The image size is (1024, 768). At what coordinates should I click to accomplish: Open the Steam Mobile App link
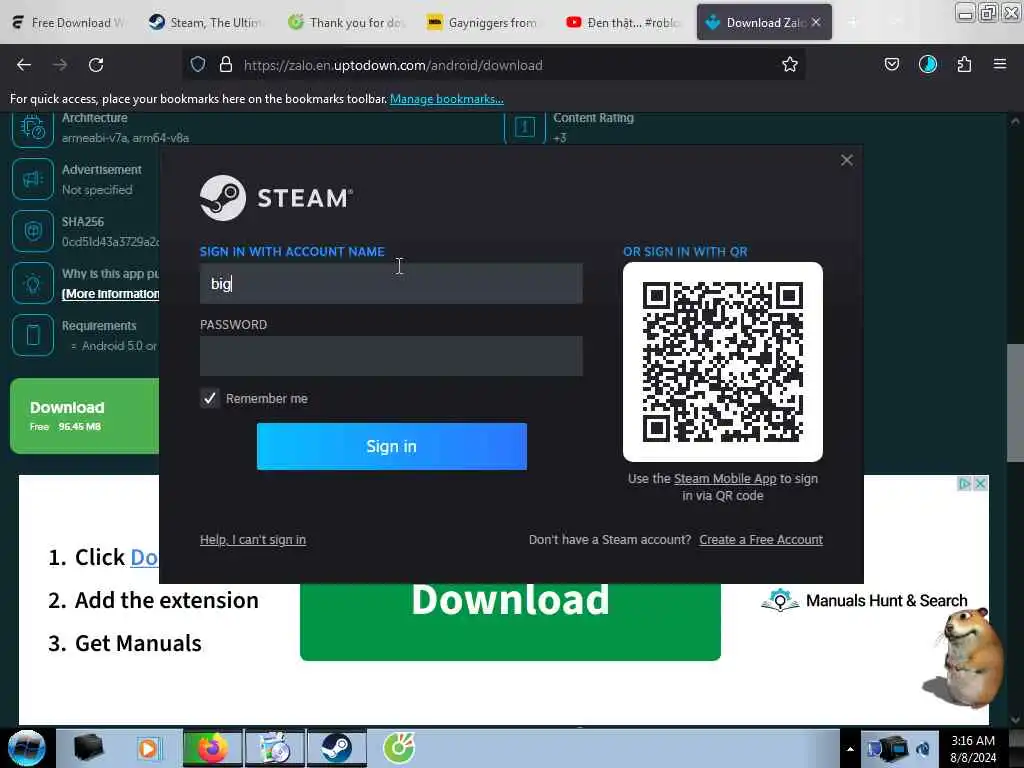click(725, 479)
